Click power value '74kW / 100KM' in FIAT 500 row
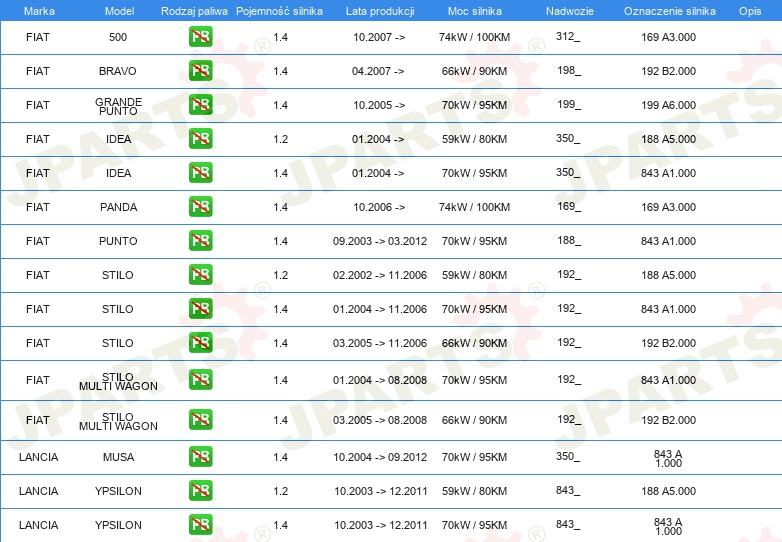782x542 pixels. [474, 37]
